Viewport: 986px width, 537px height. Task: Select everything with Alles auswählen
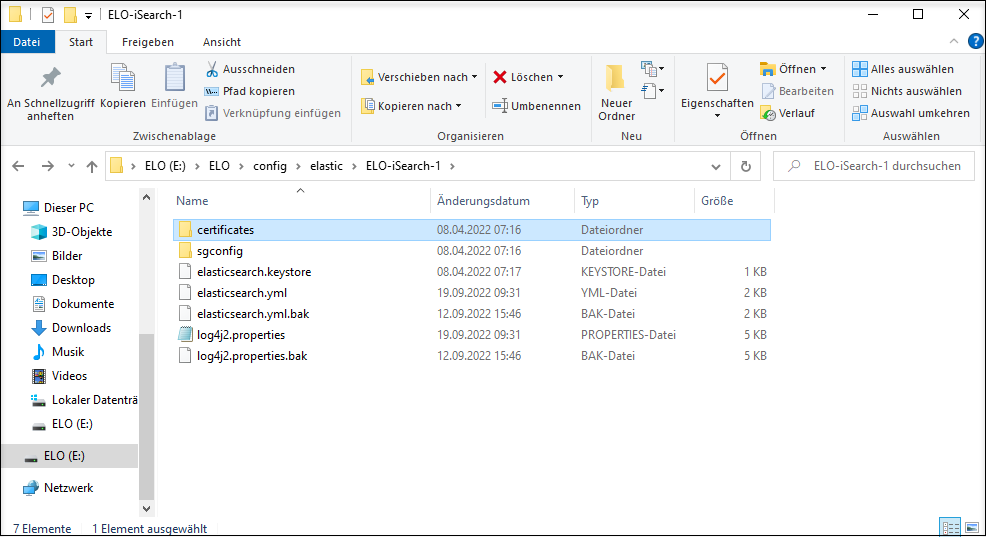point(903,69)
